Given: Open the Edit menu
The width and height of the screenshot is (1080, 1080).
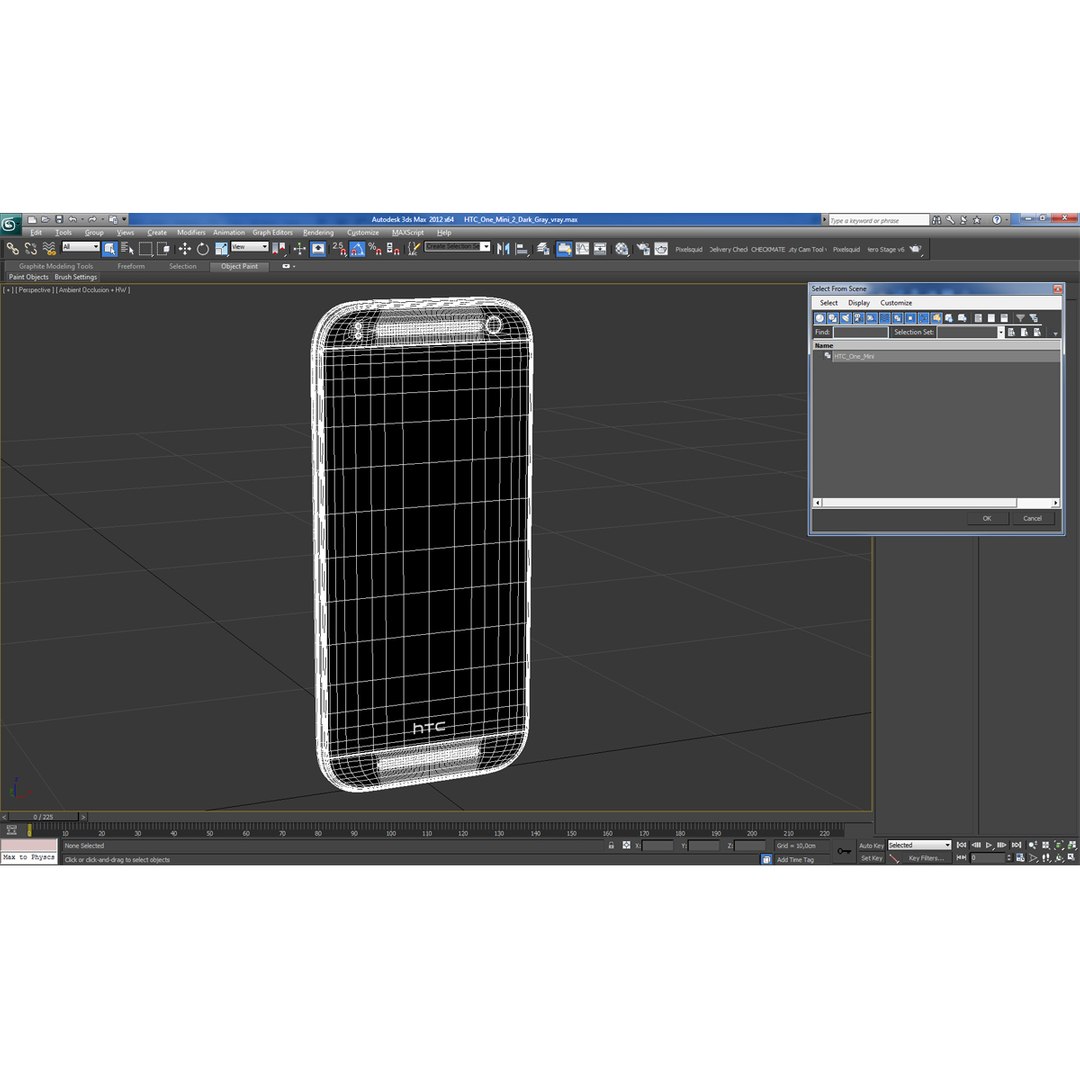Looking at the screenshot, I should 36,233.
